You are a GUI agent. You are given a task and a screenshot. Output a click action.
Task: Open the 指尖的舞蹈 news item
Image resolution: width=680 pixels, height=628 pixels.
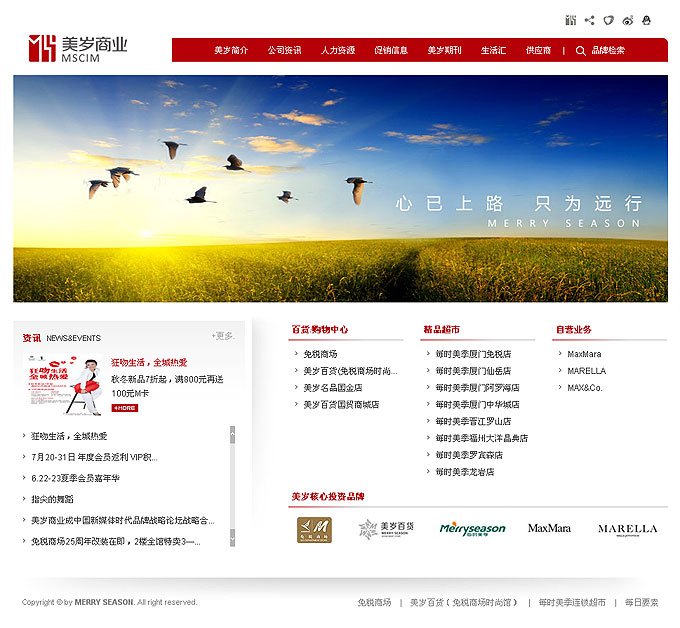coord(52,499)
